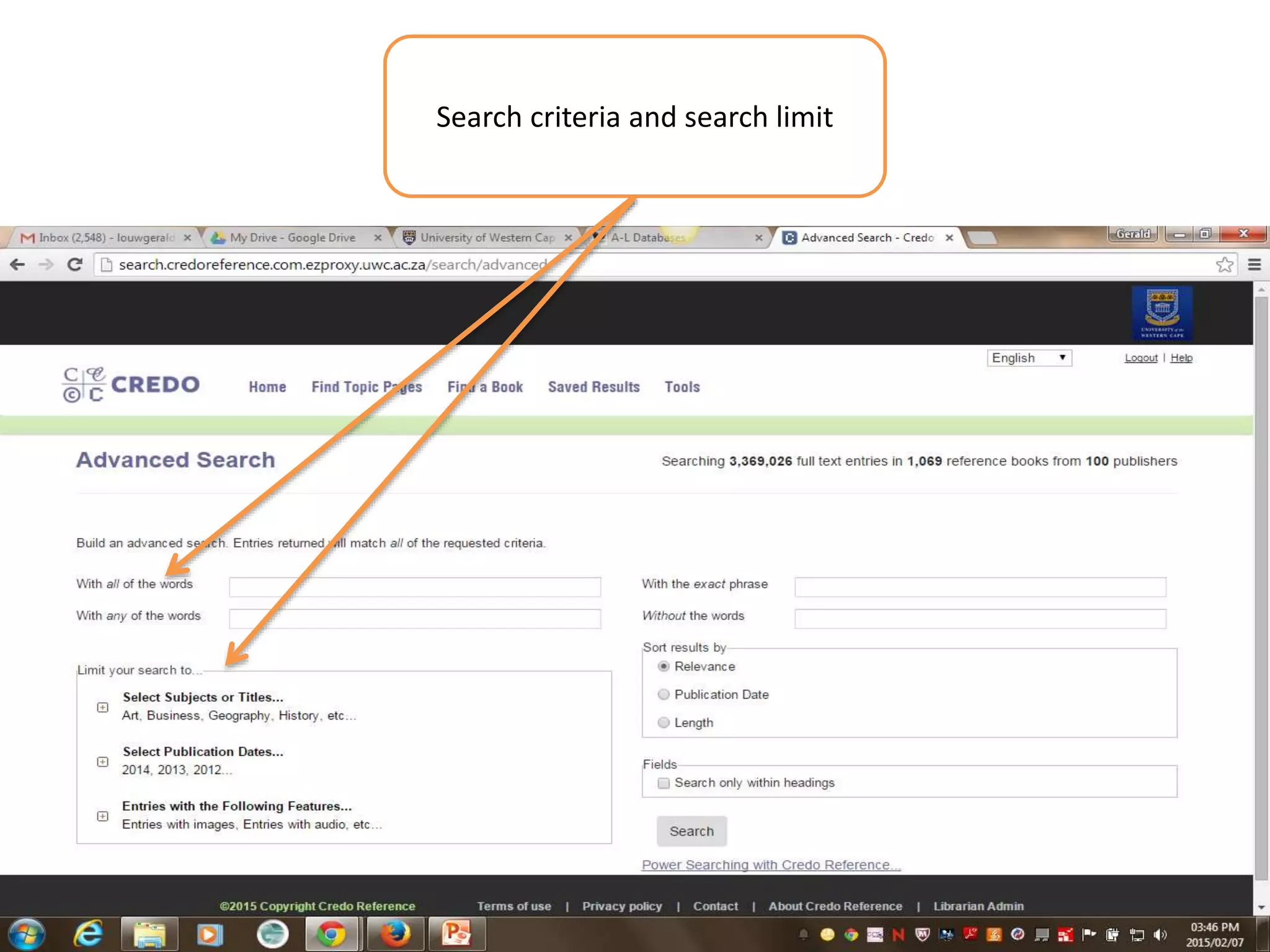This screenshot has width=1270, height=952.
Task: Open Firefox from the taskbar
Action: 394,934
